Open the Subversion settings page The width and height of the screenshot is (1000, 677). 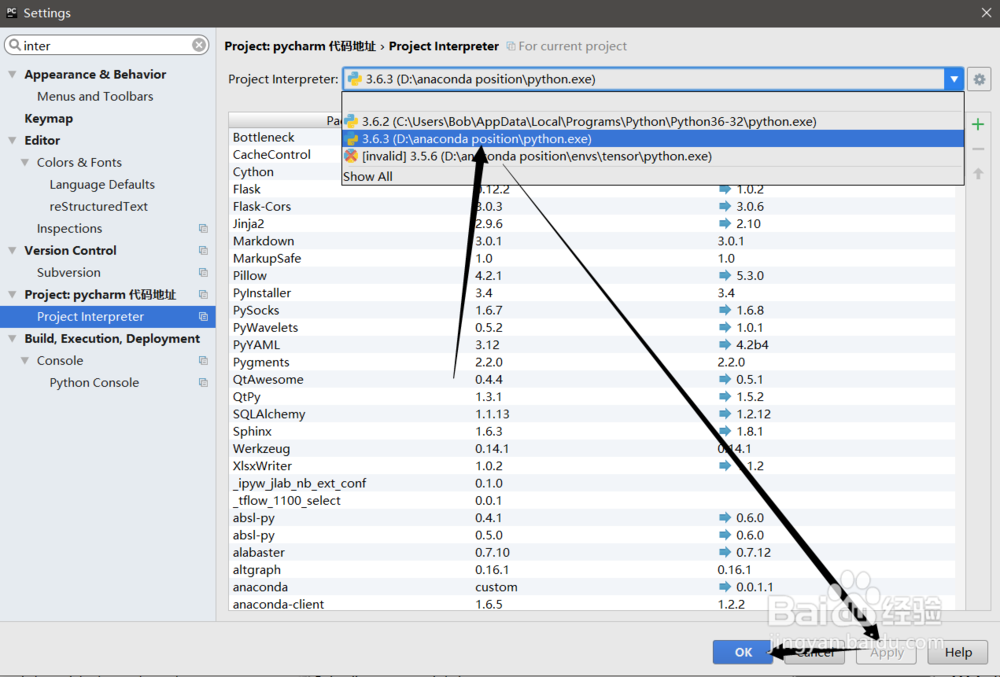68,272
